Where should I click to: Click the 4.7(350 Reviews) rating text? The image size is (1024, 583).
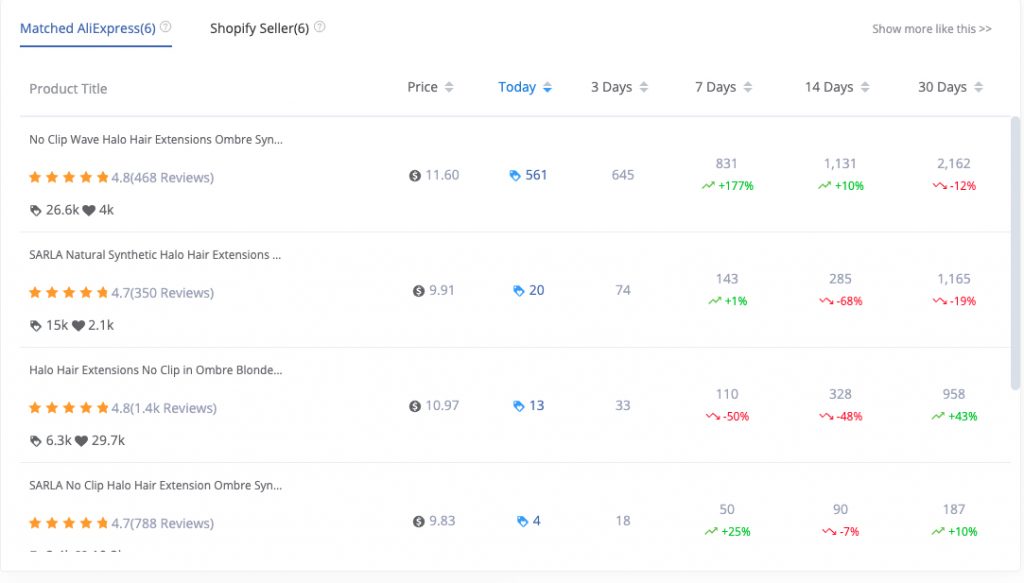(x=162, y=292)
